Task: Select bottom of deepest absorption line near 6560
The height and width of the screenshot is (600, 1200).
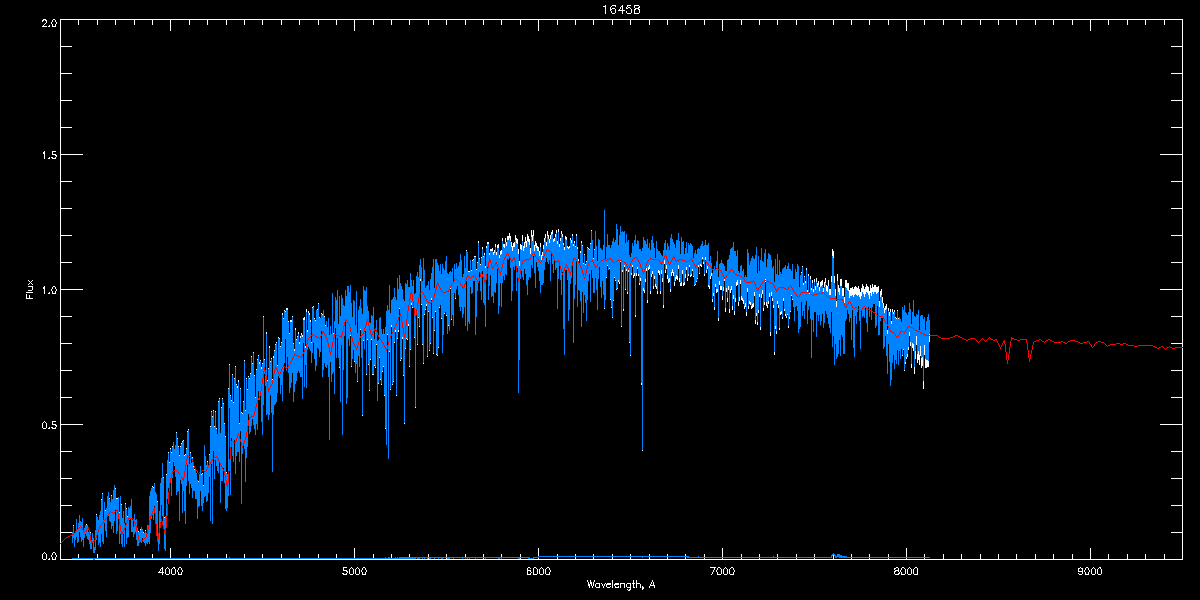Action: tap(642, 449)
